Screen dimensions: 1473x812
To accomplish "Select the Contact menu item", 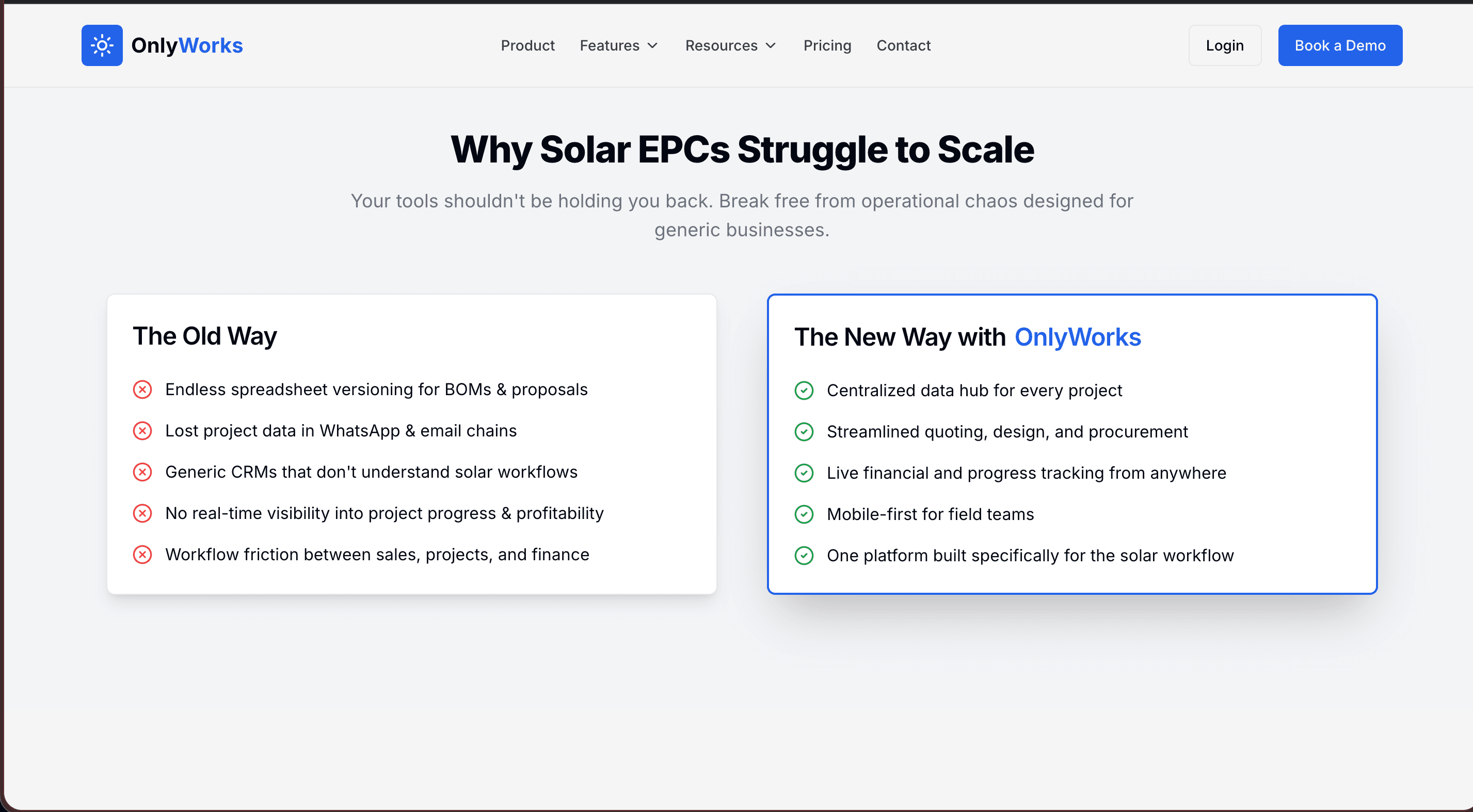I will (904, 45).
